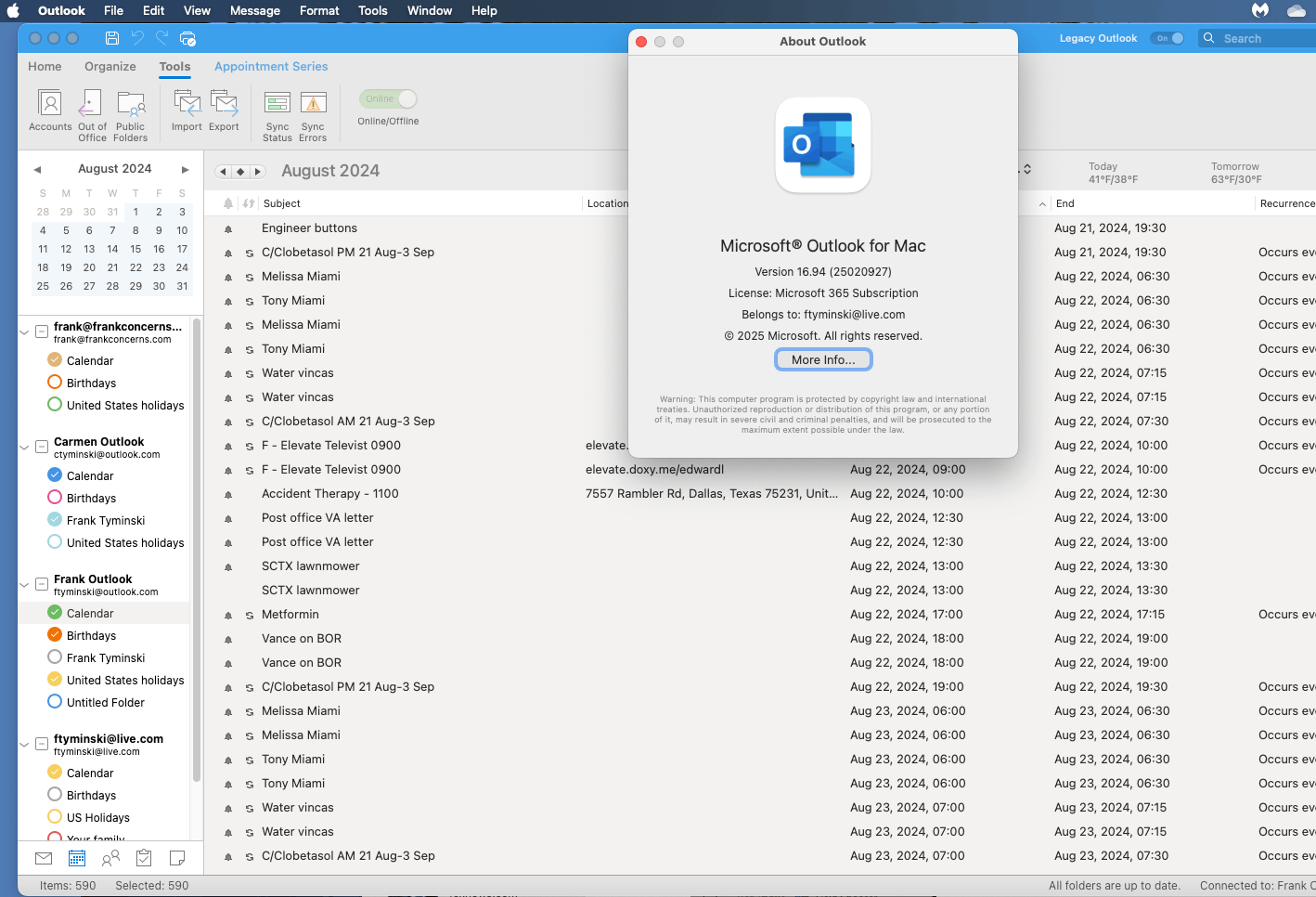1316x897 pixels.
Task: Open Sync Errors from the ribbon
Action: [313, 111]
